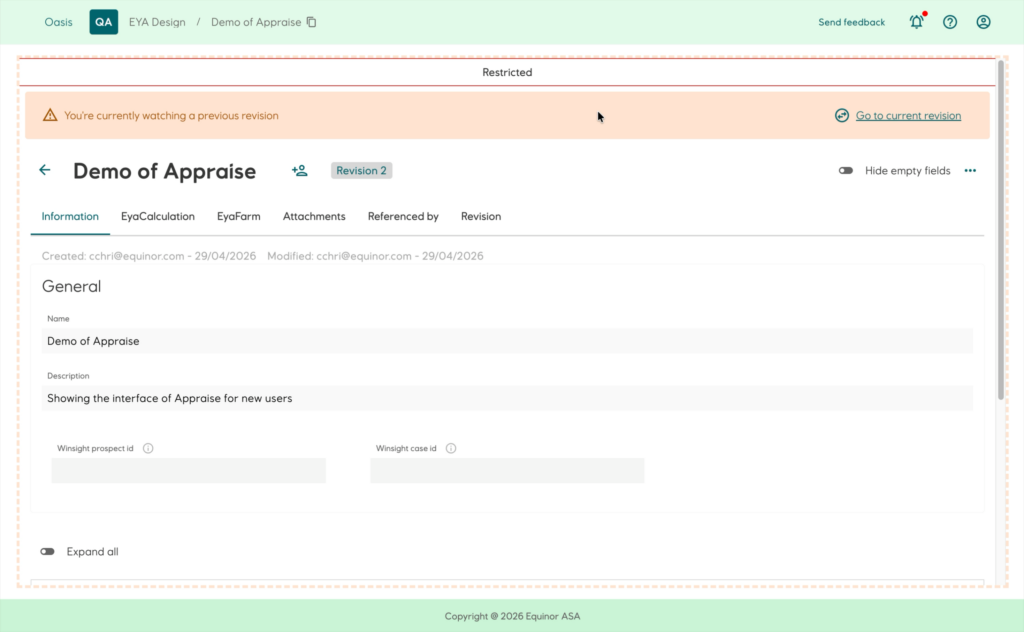Toggle the Hide empty fields switch
Image resolution: width=1024 pixels, height=632 pixels.
coord(846,170)
